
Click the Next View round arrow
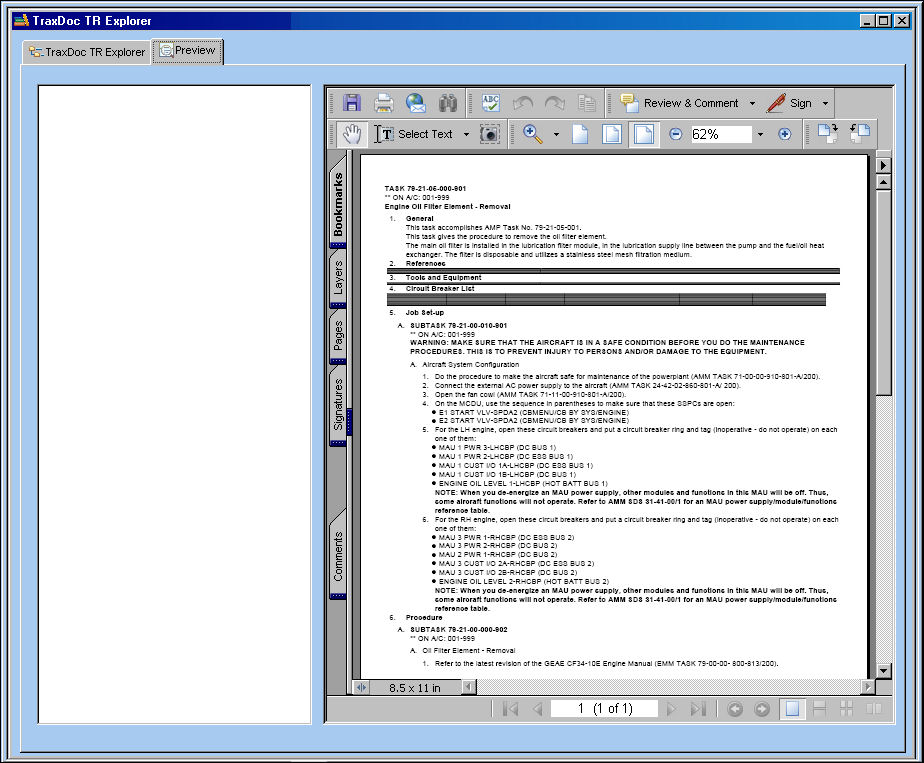point(762,709)
